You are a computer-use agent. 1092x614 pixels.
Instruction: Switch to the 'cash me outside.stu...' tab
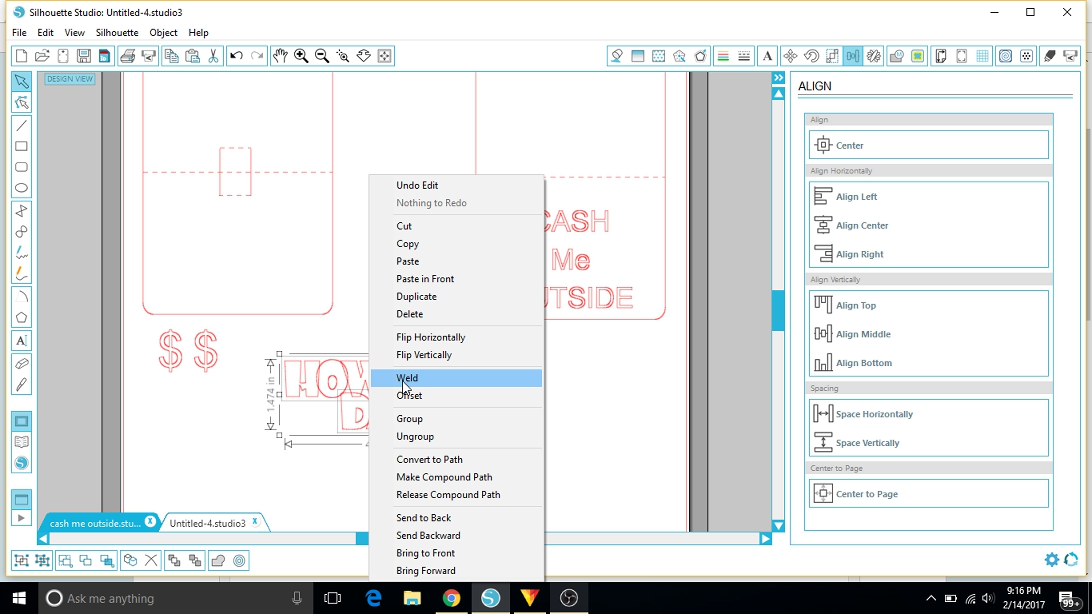pyautogui.click(x=95, y=523)
